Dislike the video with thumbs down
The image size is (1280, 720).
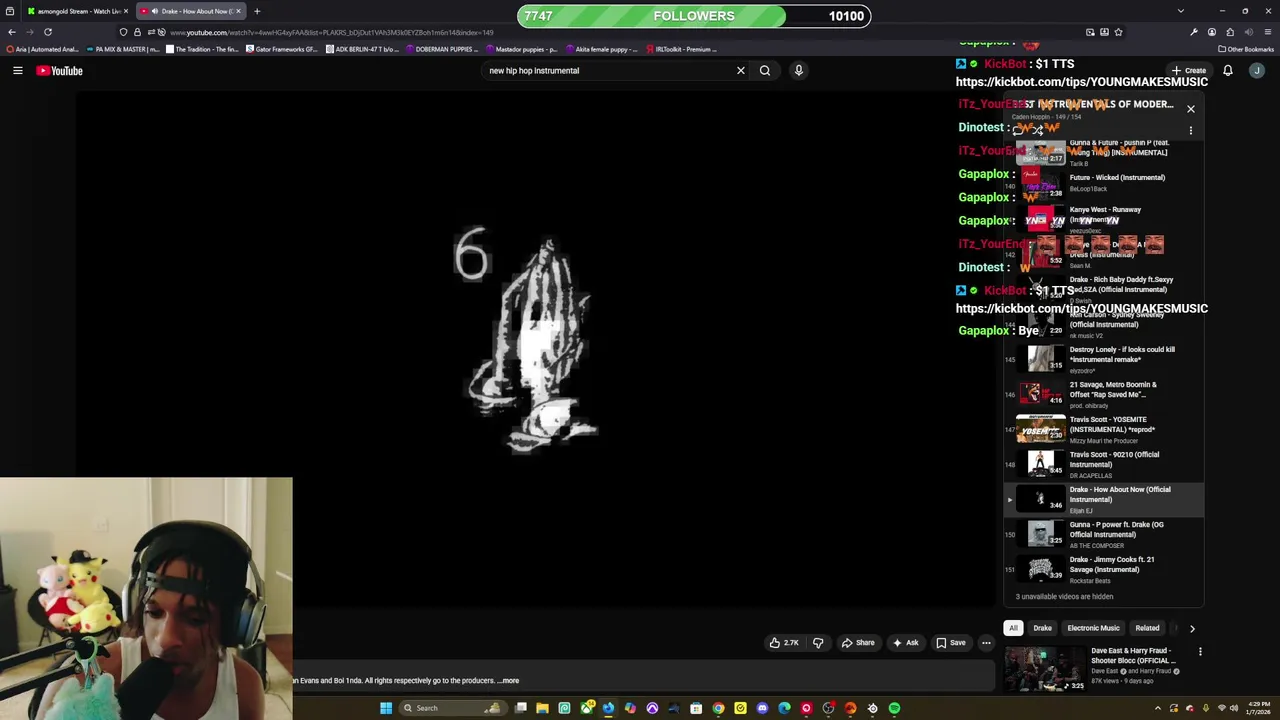point(818,643)
